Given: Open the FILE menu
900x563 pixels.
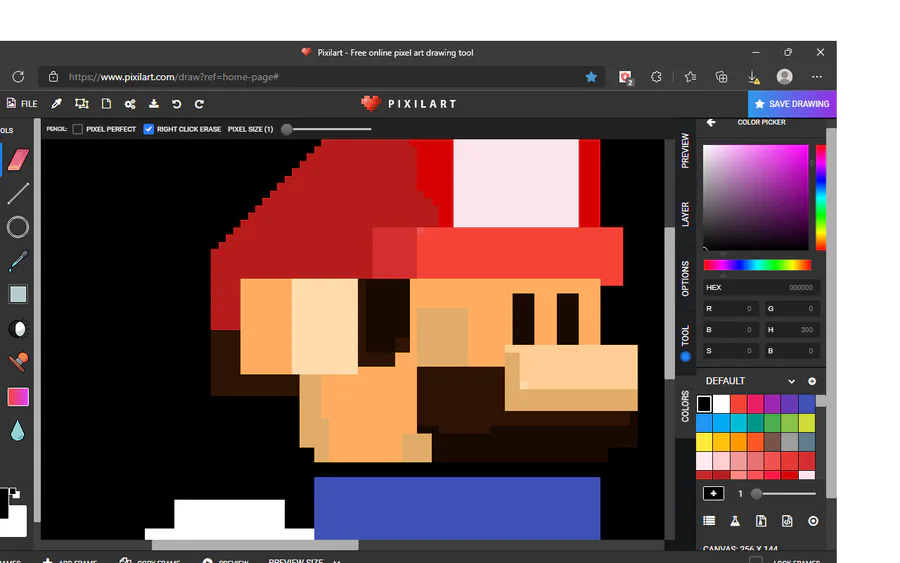Looking at the screenshot, I should (22, 104).
